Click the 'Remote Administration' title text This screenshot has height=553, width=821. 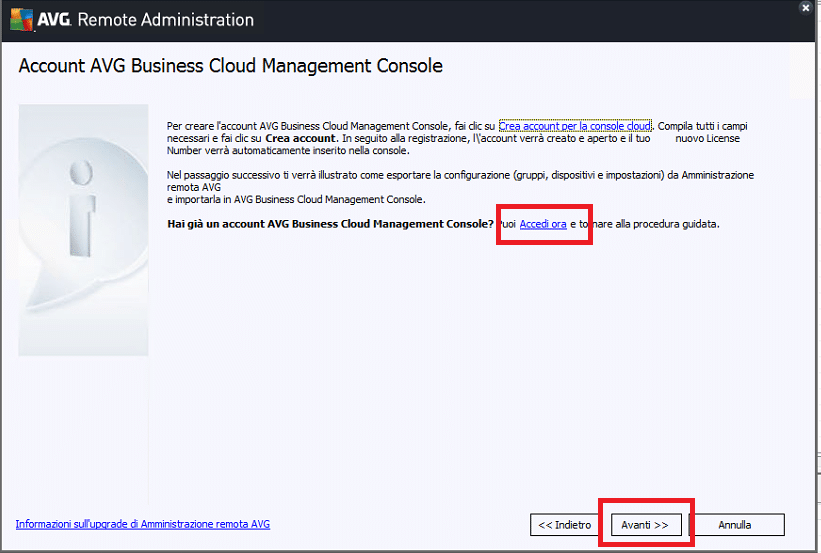(165, 20)
